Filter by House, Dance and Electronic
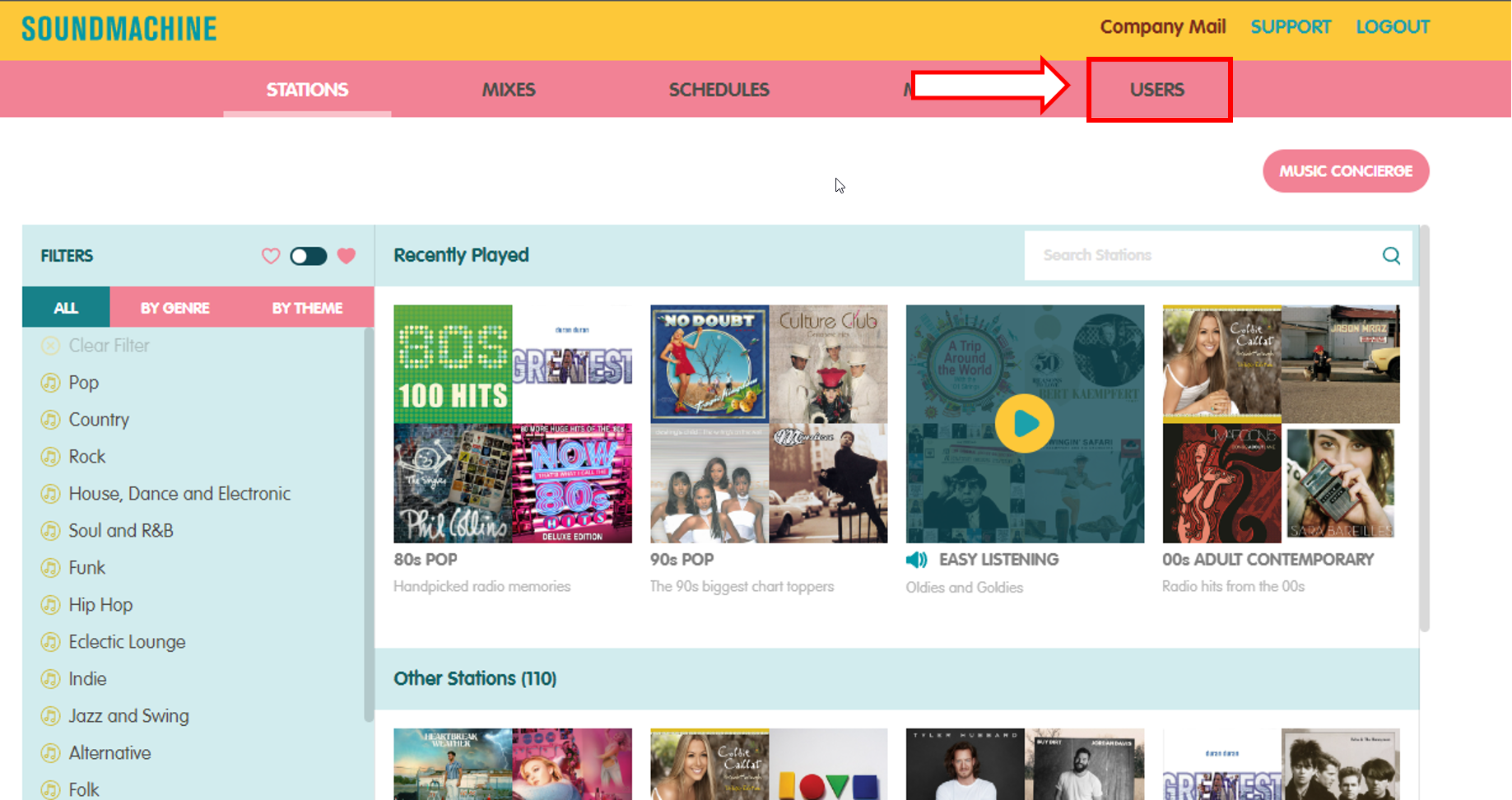The image size is (1512, 800). click(179, 494)
